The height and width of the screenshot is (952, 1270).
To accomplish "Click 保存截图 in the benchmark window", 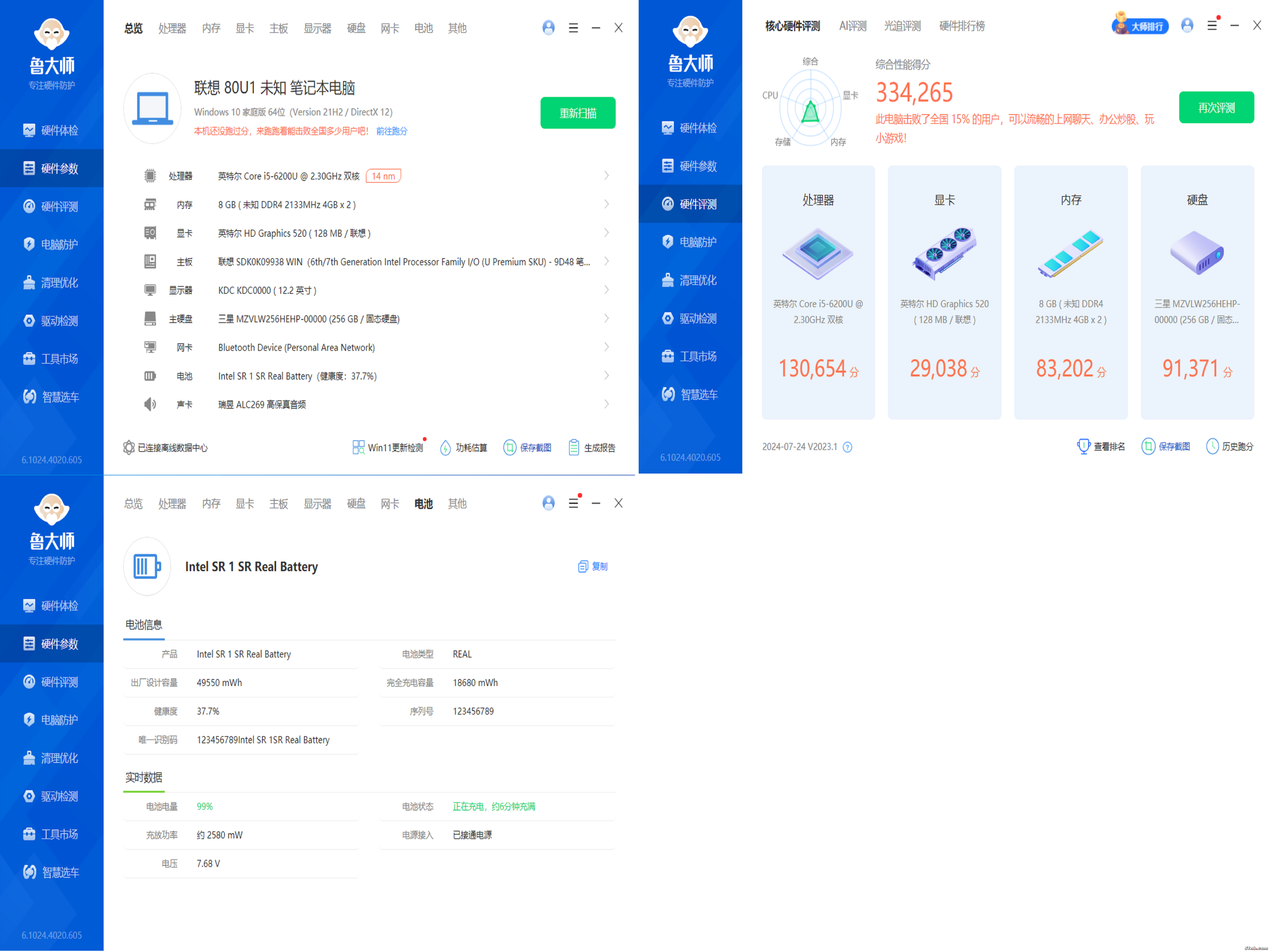I will (1166, 446).
